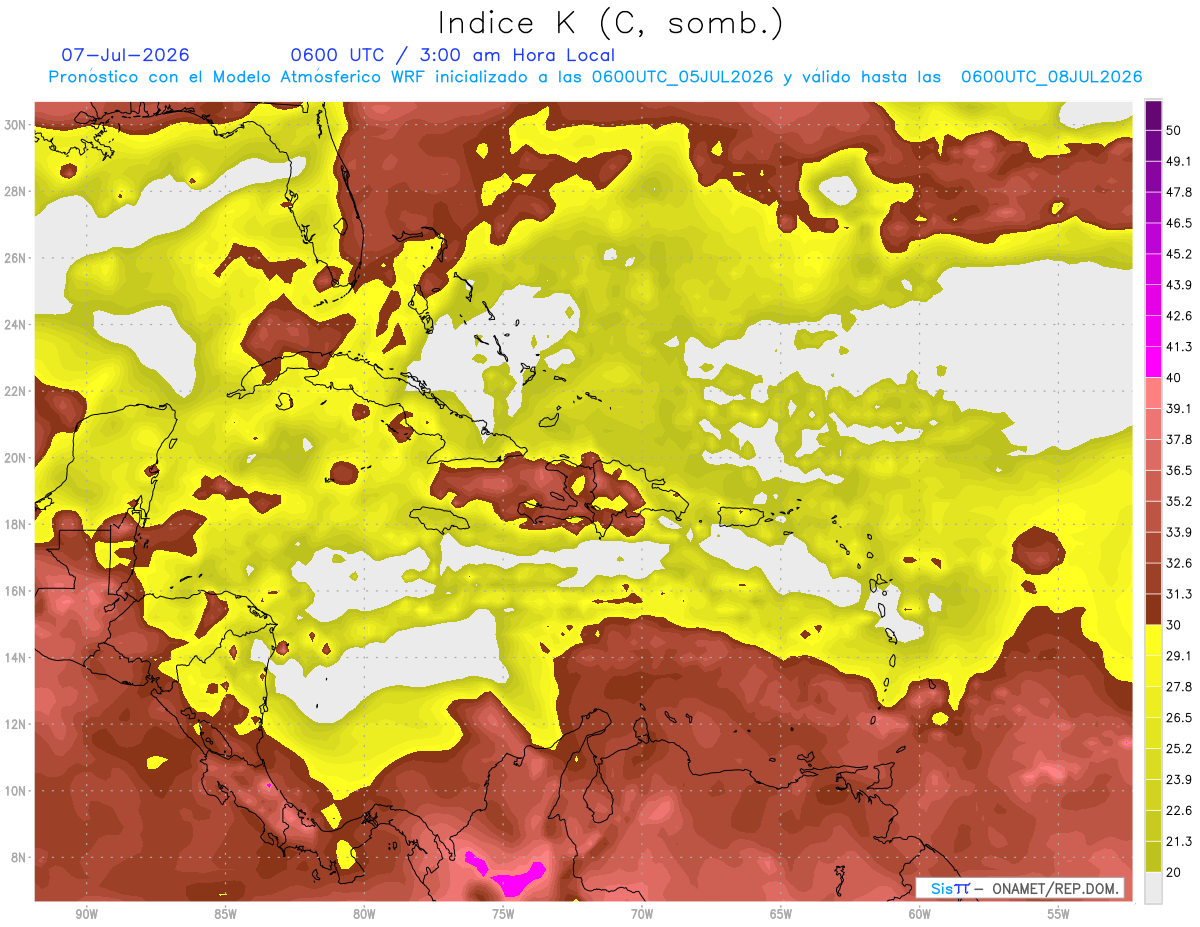The image size is (1200, 927).
Task: Click the "46.5" value on the color scale
Action: pyautogui.click(x=1179, y=223)
